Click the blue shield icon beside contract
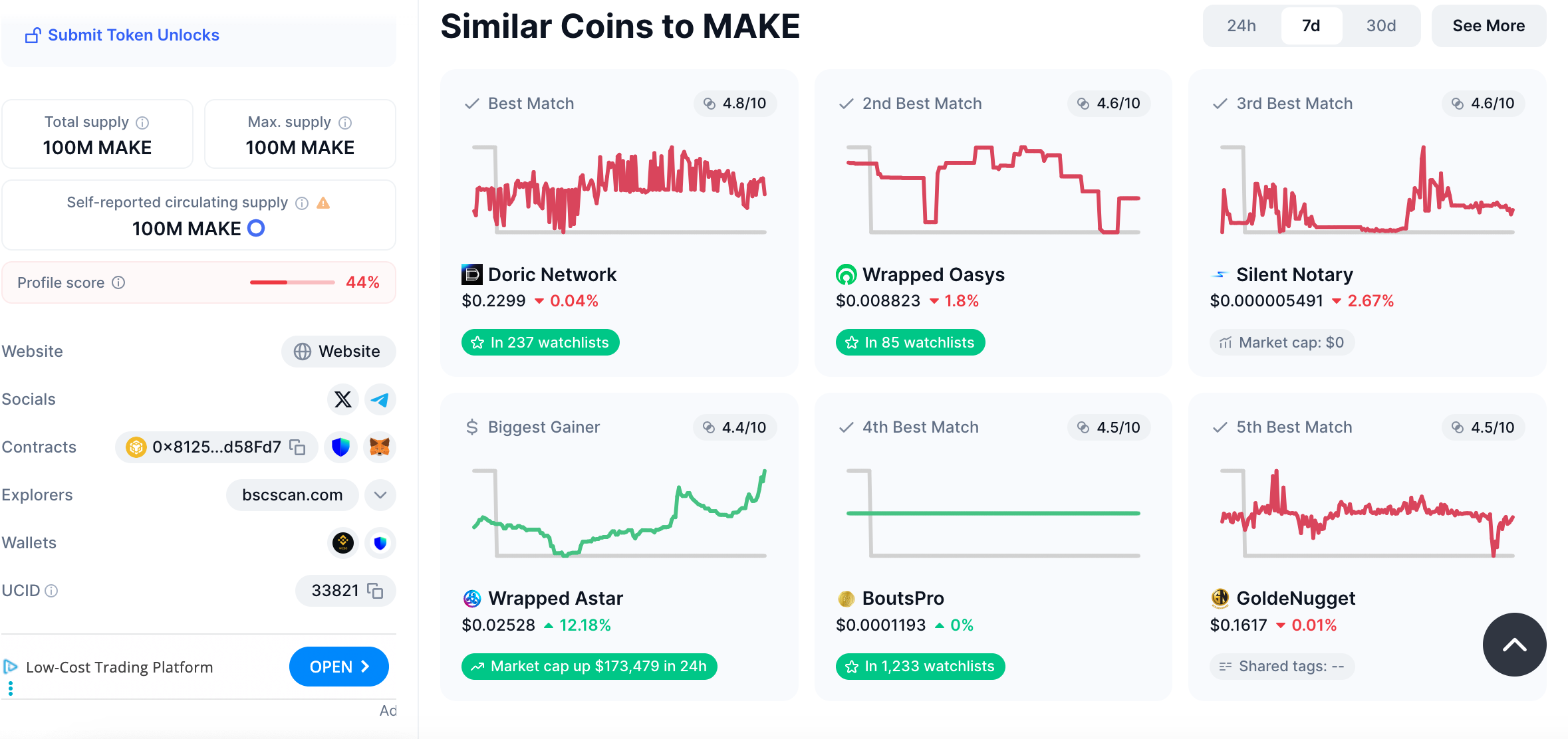This screenshot has width=1568, height=739. [340, 447]
